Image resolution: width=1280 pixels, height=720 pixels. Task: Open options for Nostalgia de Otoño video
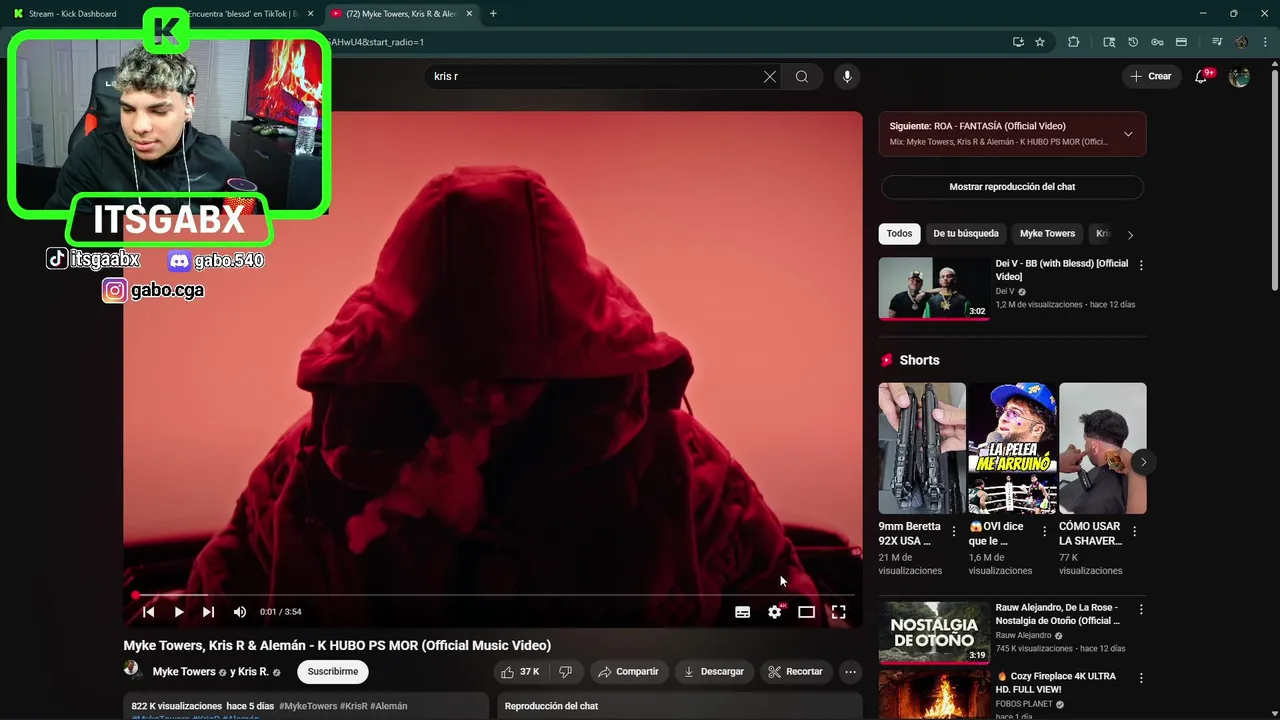(1141, 609)
